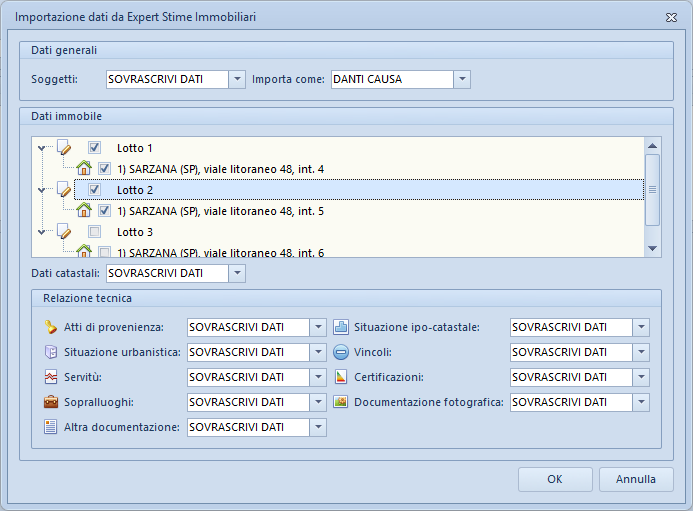Open the Soggetti dropdown

(x=236, y=79)
